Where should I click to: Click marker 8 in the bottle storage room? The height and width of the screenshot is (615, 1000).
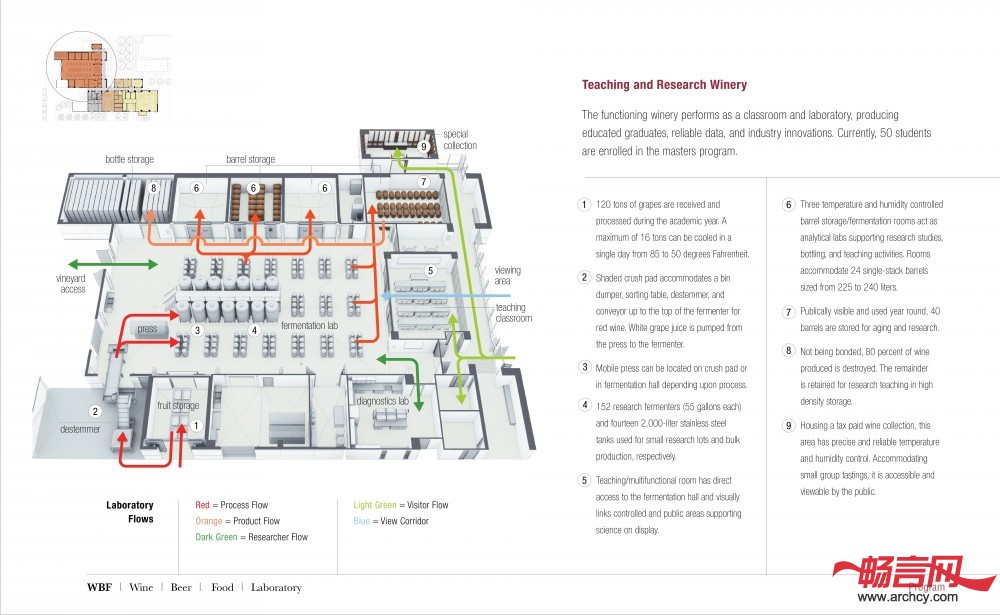[x=154, y=187]
